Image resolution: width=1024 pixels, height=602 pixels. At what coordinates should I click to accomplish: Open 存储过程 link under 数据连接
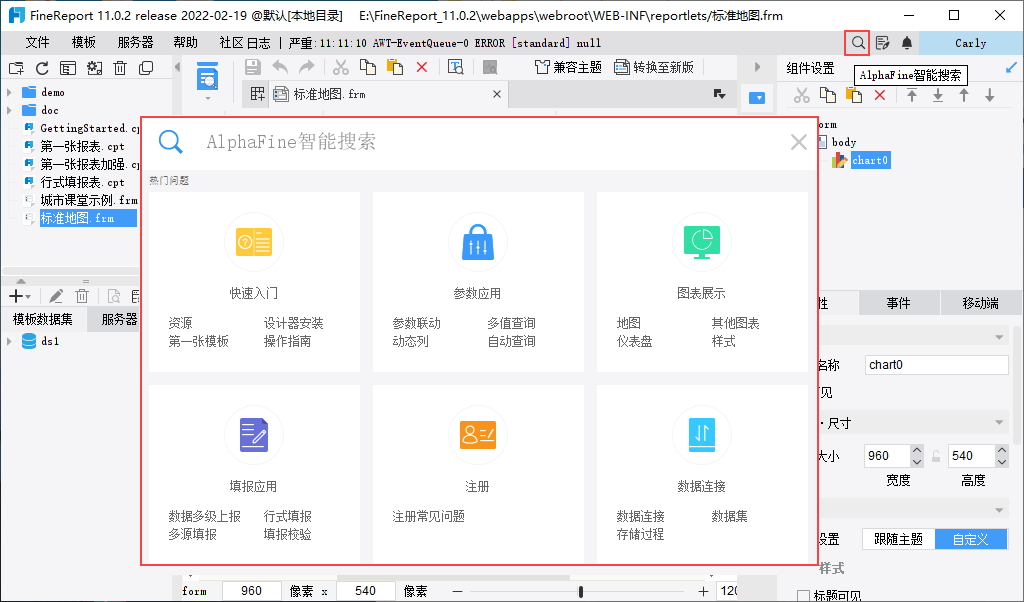(x=641, y=534)
